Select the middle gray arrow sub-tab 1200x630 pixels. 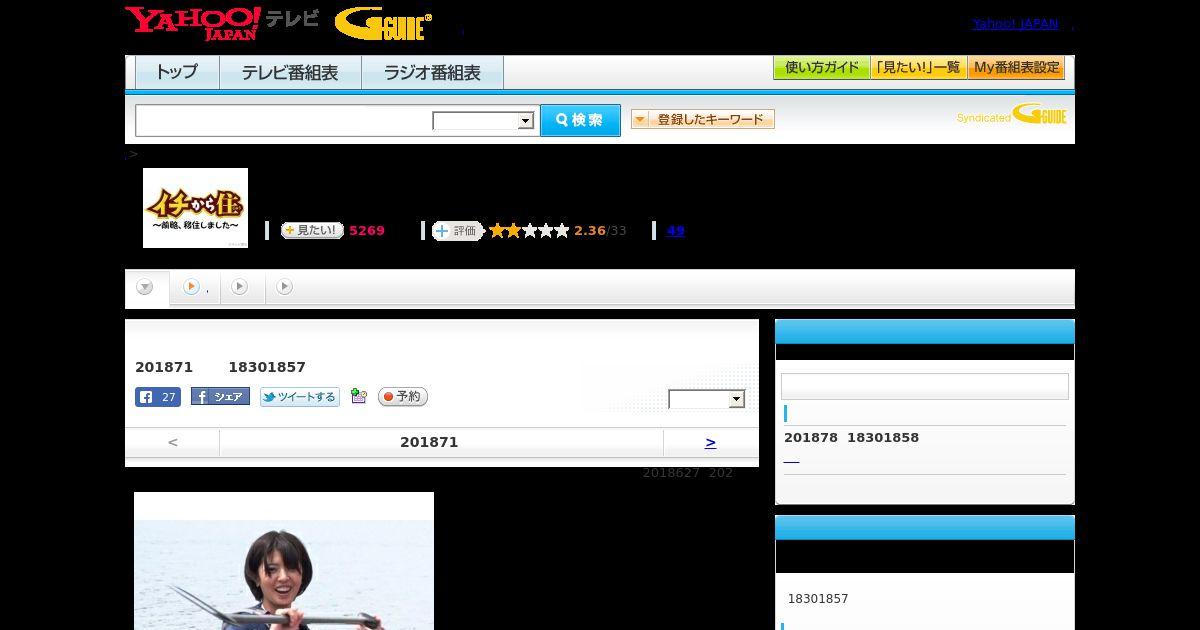click(x=240, y=287)
